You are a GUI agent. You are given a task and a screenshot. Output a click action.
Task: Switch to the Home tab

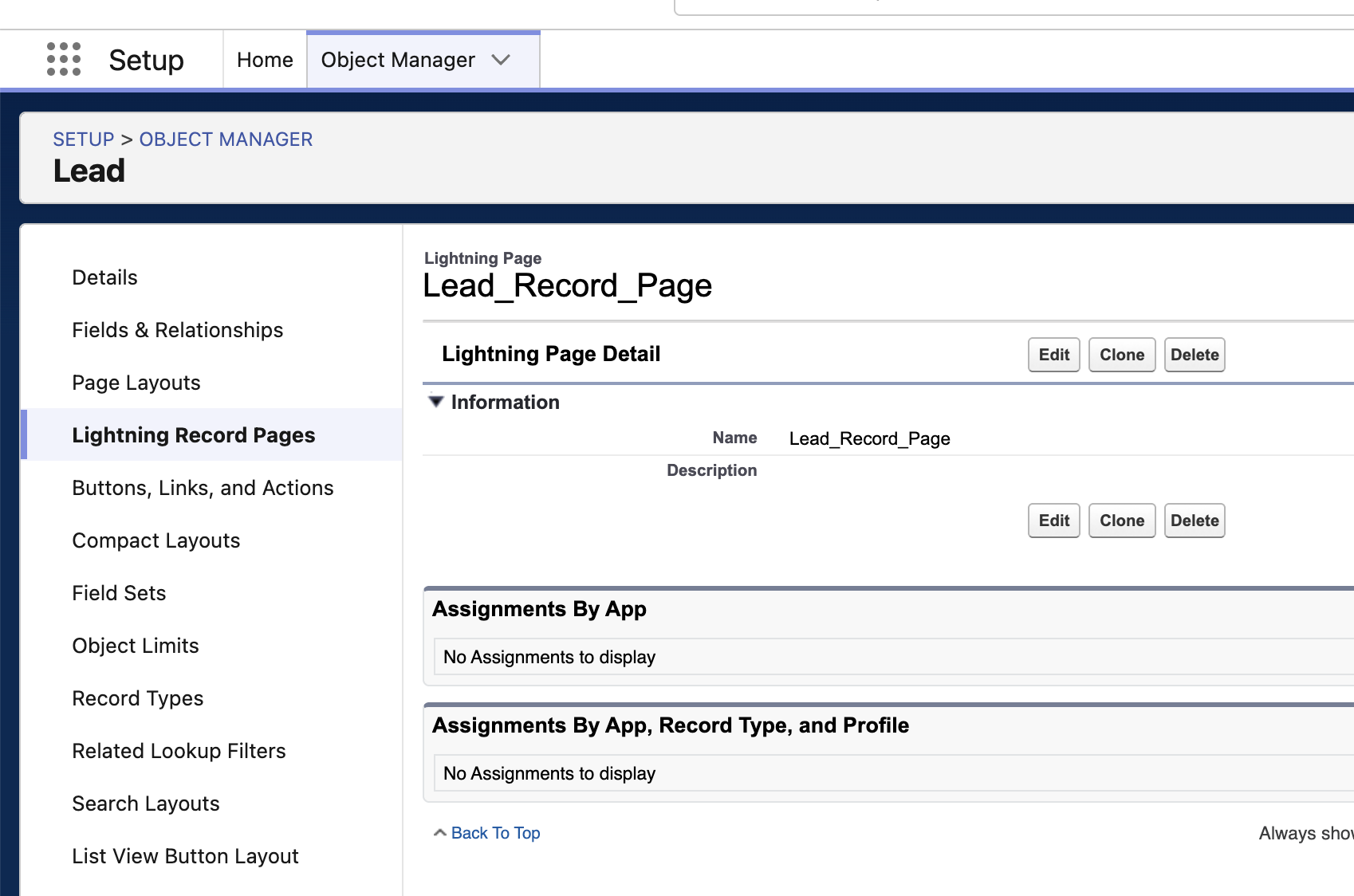coord(265,61)
